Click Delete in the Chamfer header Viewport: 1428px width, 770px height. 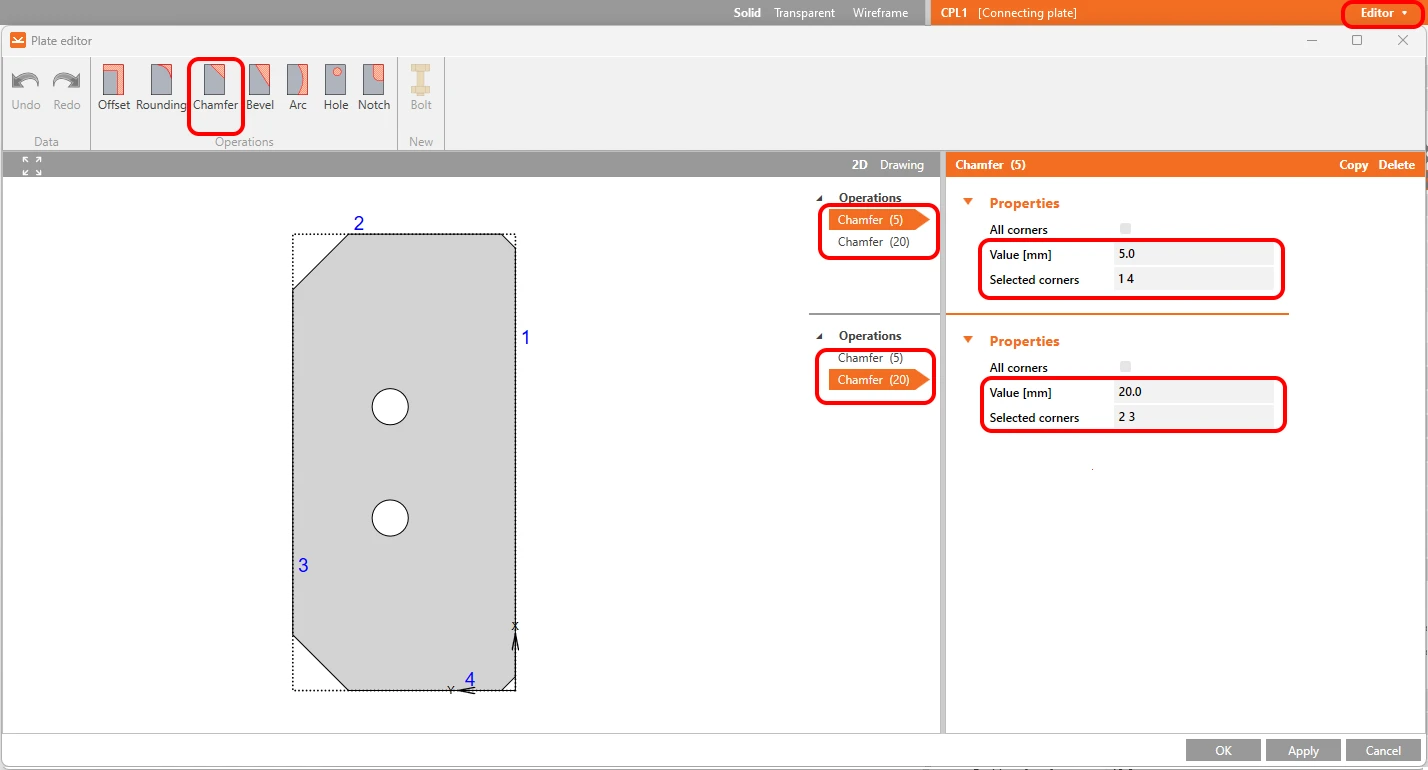[1397, 165]
